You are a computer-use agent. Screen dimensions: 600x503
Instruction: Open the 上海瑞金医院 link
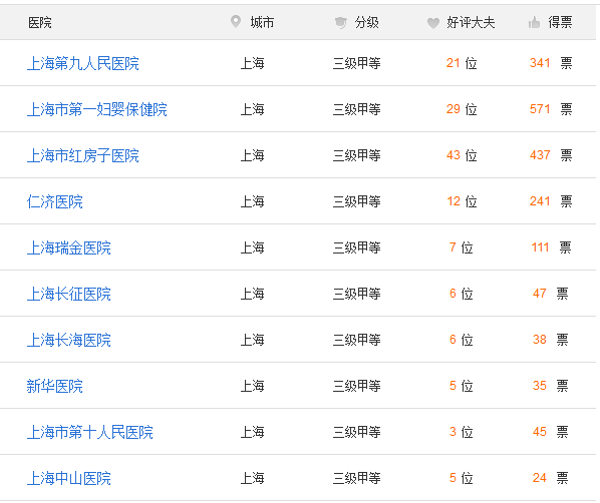tap(69, 248)
